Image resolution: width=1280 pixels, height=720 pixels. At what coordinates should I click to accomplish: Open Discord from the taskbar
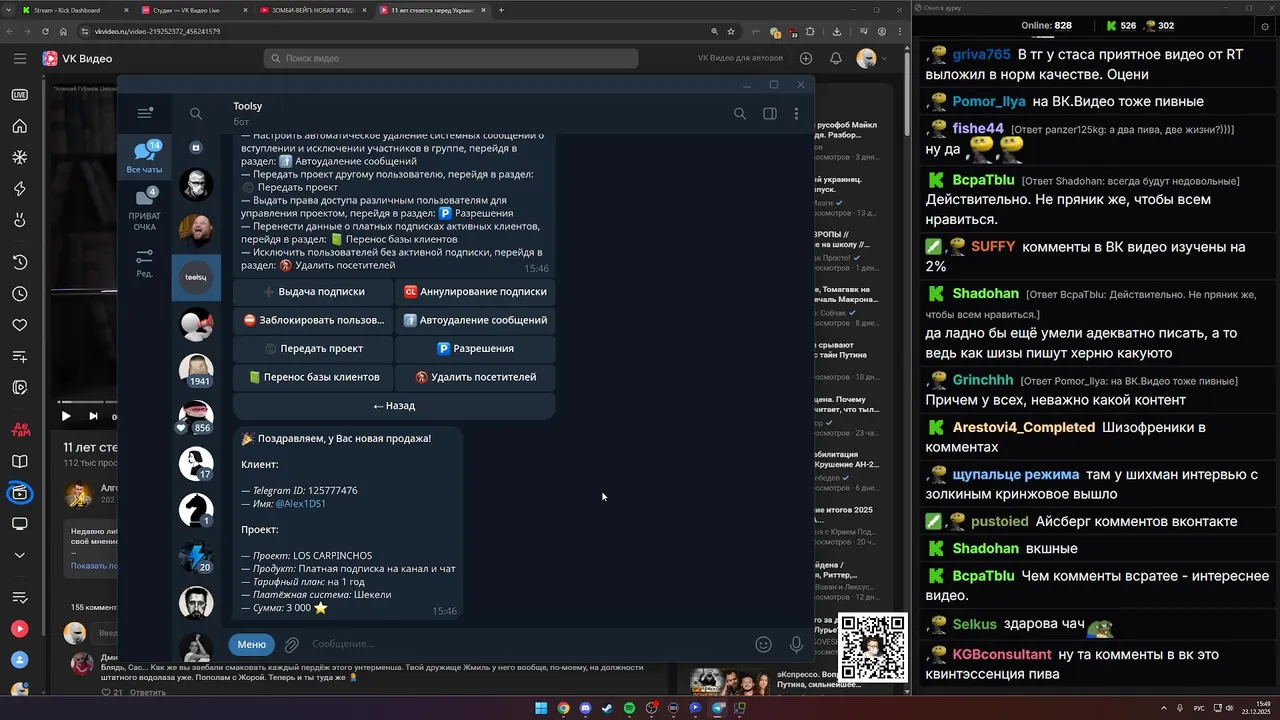coord(585,709)
